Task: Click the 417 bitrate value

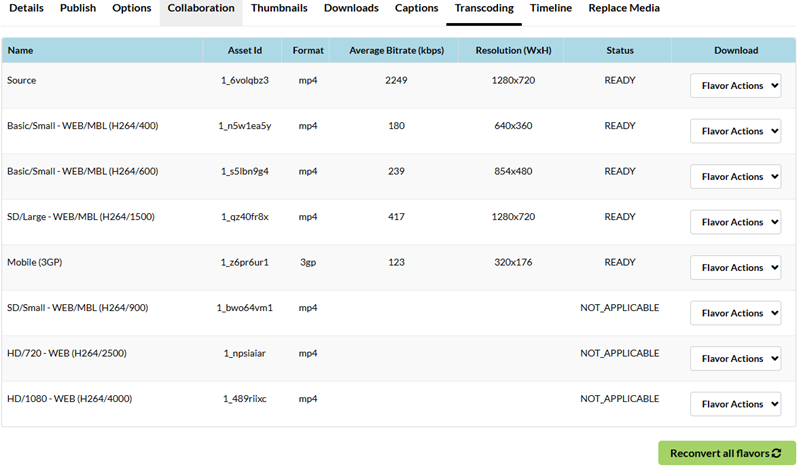Action: (396, 217)
